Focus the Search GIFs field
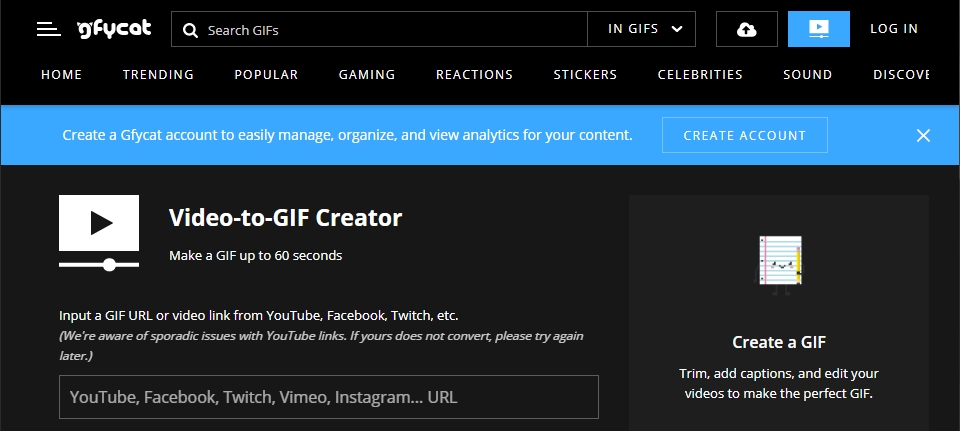 379,29
